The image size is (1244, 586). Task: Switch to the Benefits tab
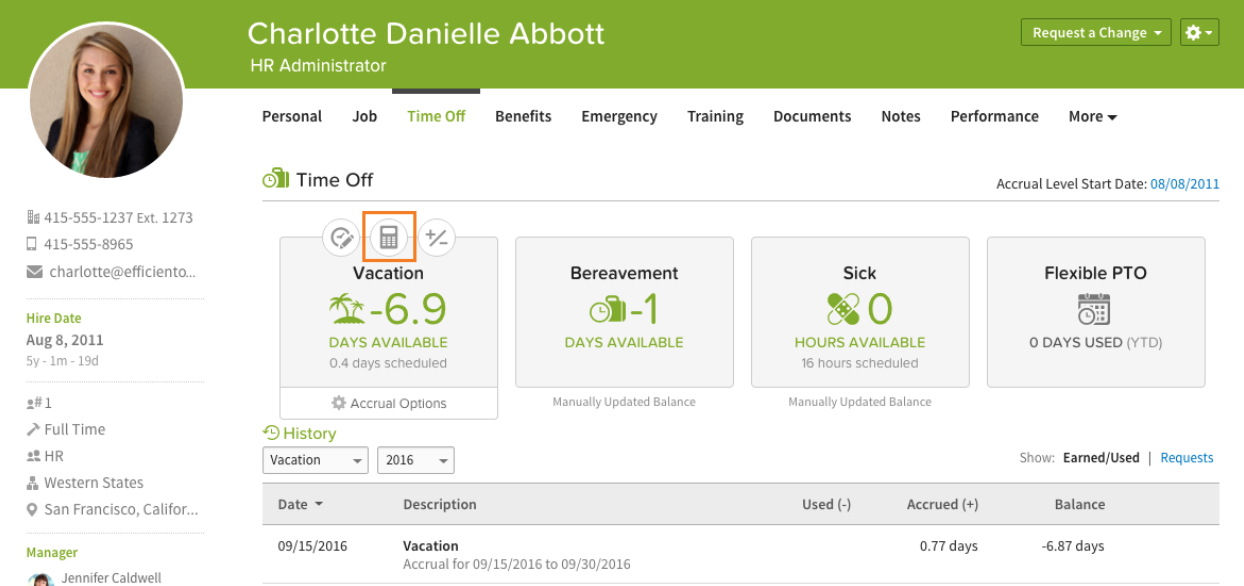coord(523,116)
